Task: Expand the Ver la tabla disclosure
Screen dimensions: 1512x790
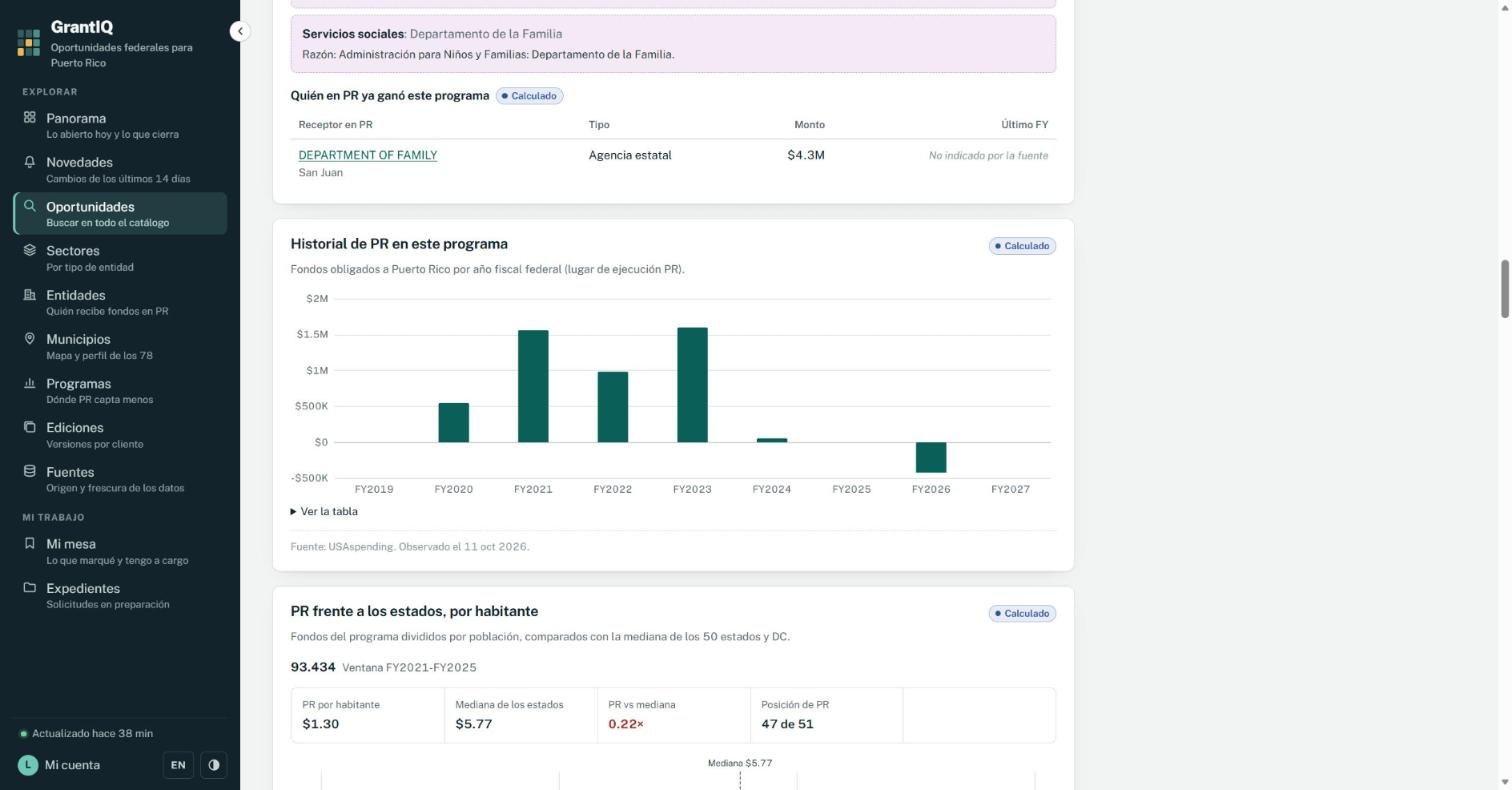Action: tap(324, 511)
